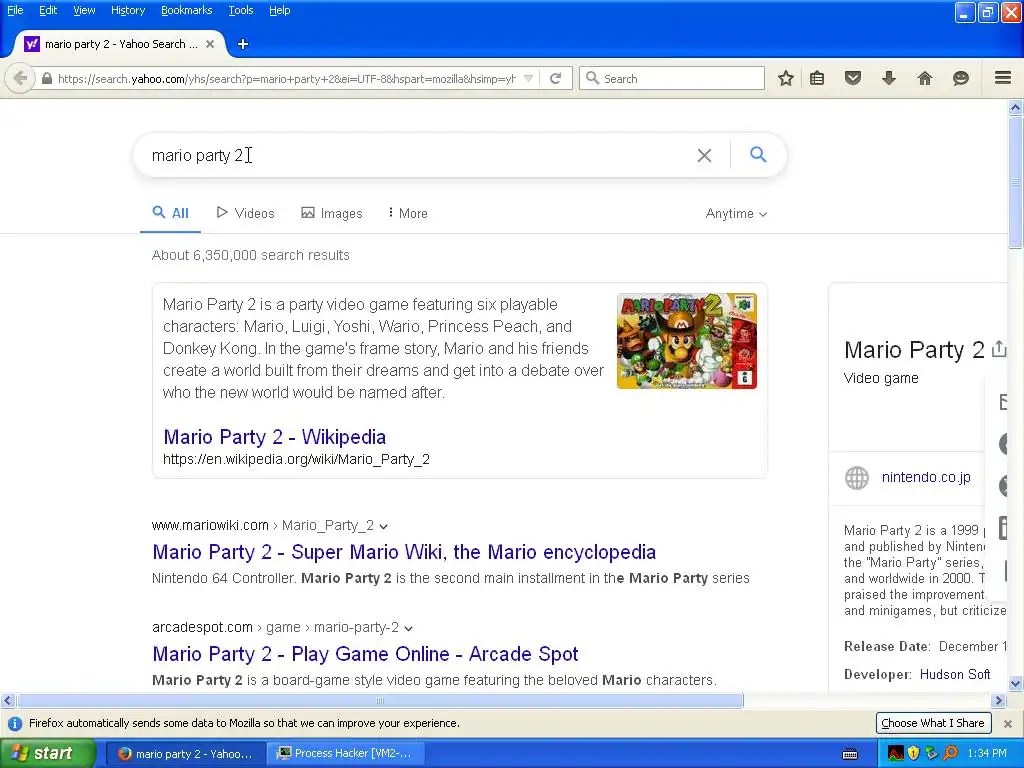1024x768 pixels.
Task: Click the share icon beside Mario Party 2 heading
Action: click(999, 349)
